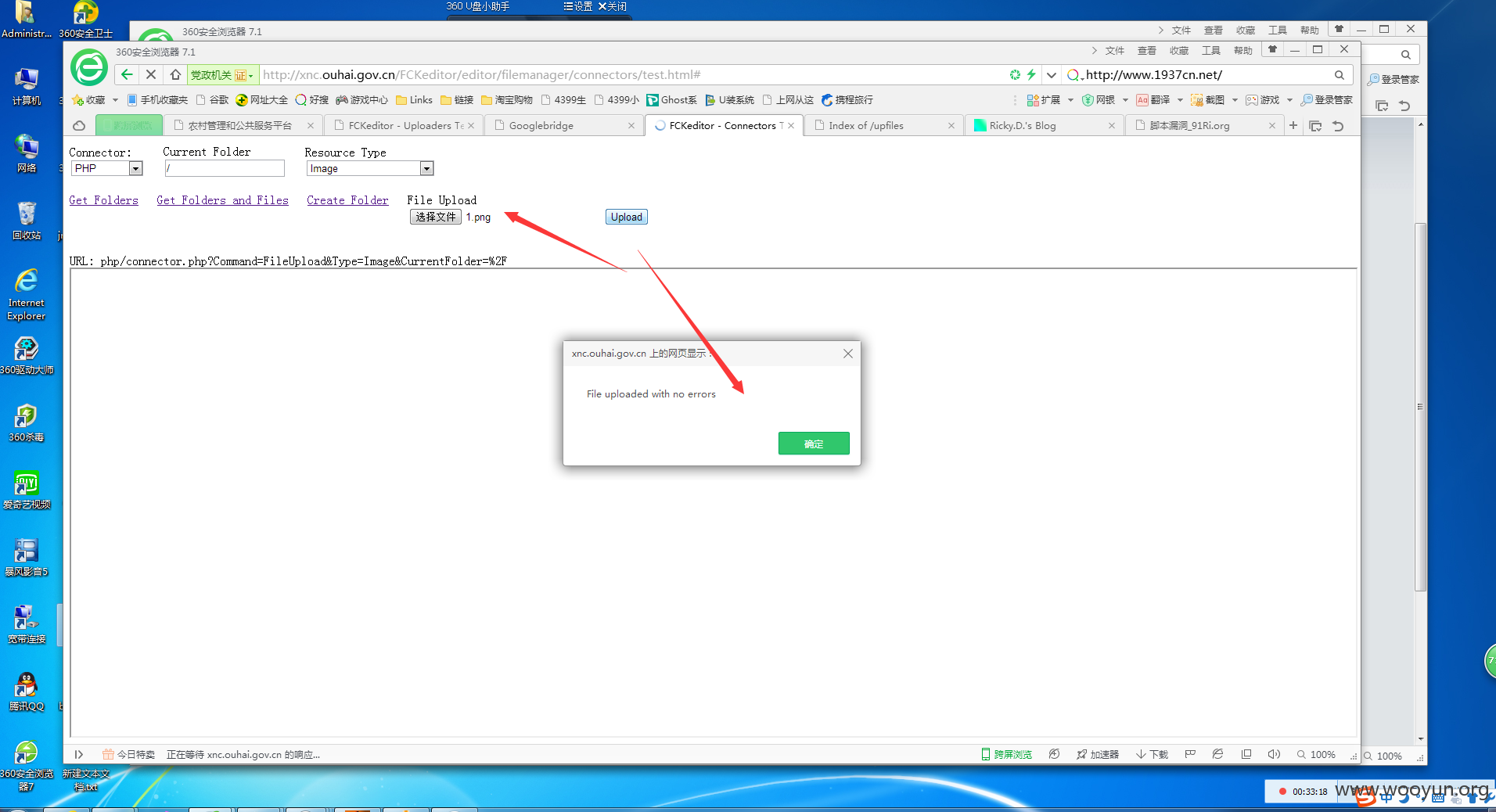Open the Links bookmark folder
This screenshot has height=812, width=1496.
pos(414,100)
